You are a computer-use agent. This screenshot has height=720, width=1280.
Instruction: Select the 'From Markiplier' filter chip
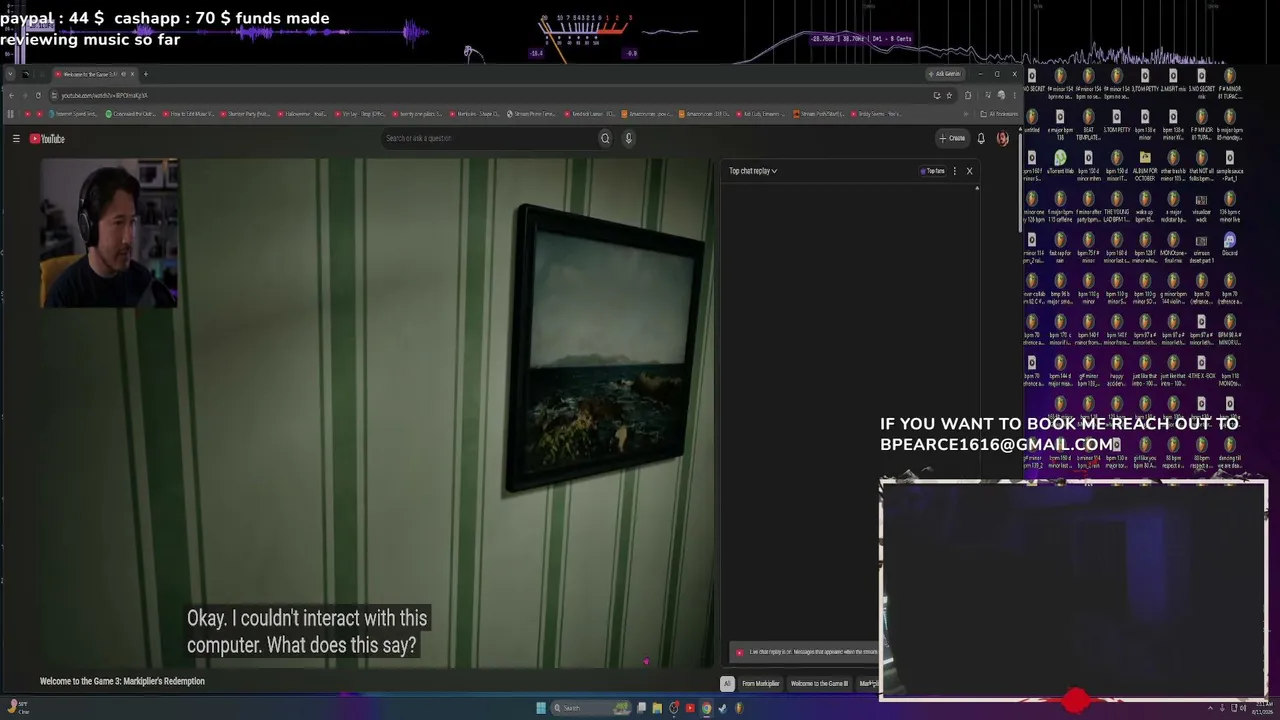pos(760,684)
